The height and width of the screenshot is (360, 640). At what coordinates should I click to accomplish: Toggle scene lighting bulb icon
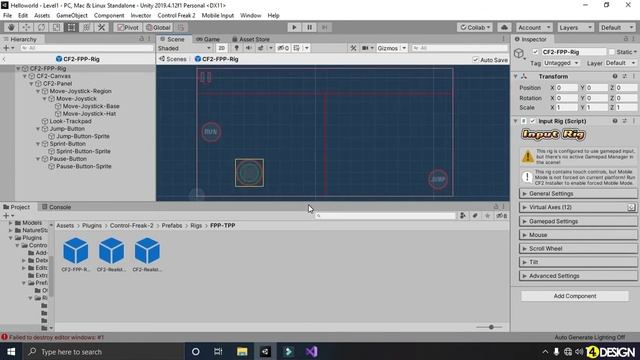click(x=236, y=48)
